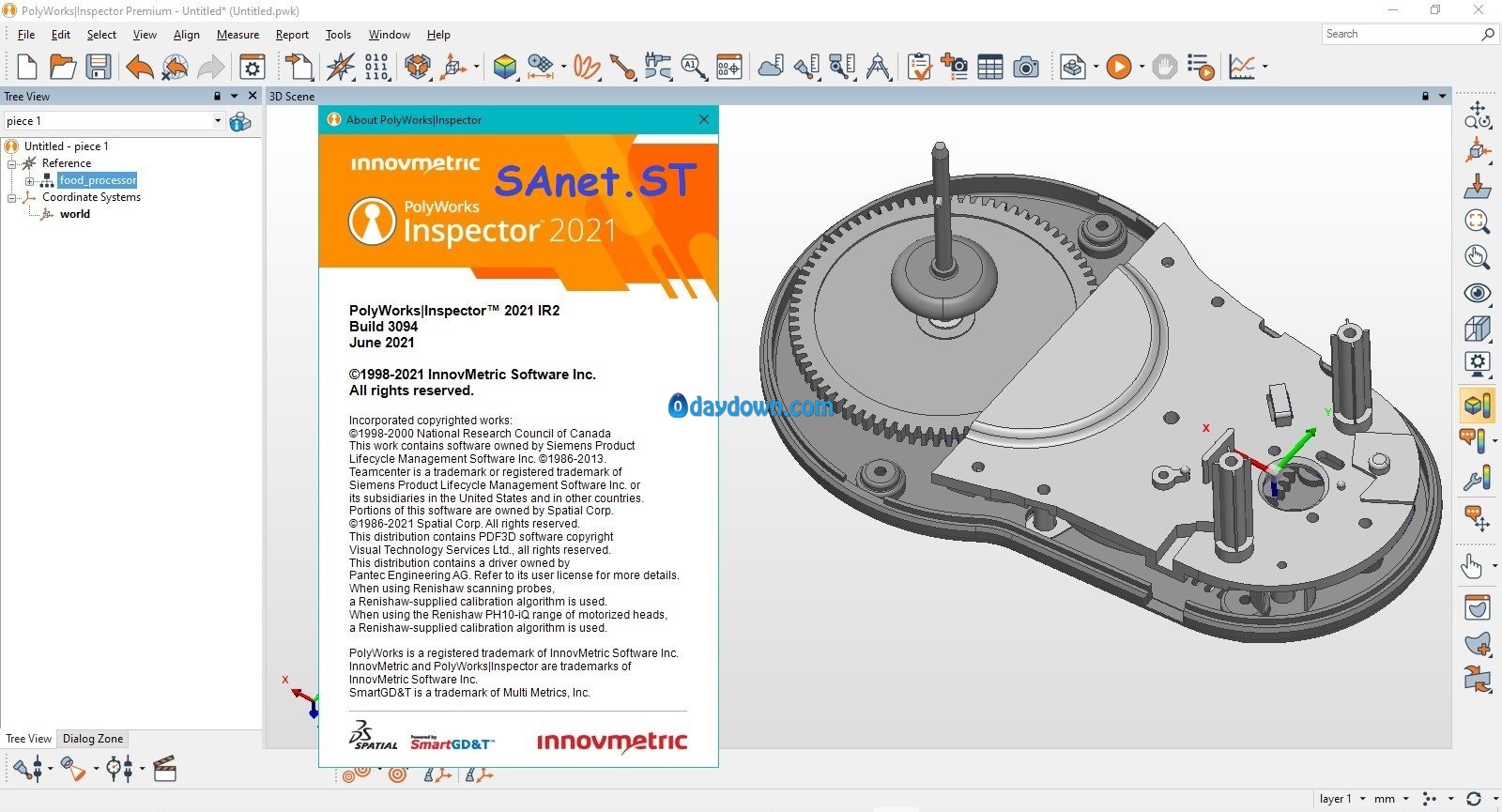Open the Help menu

click(438, 35)
